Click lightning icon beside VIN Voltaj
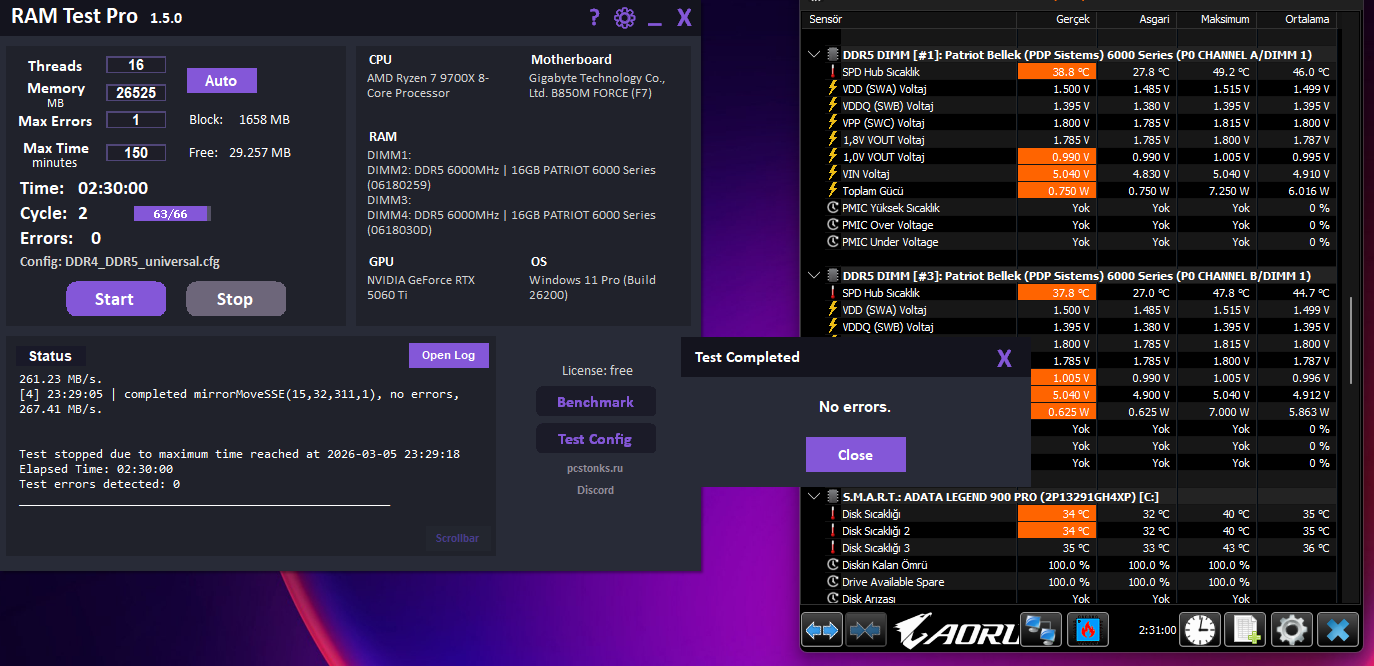 point(832,174)
